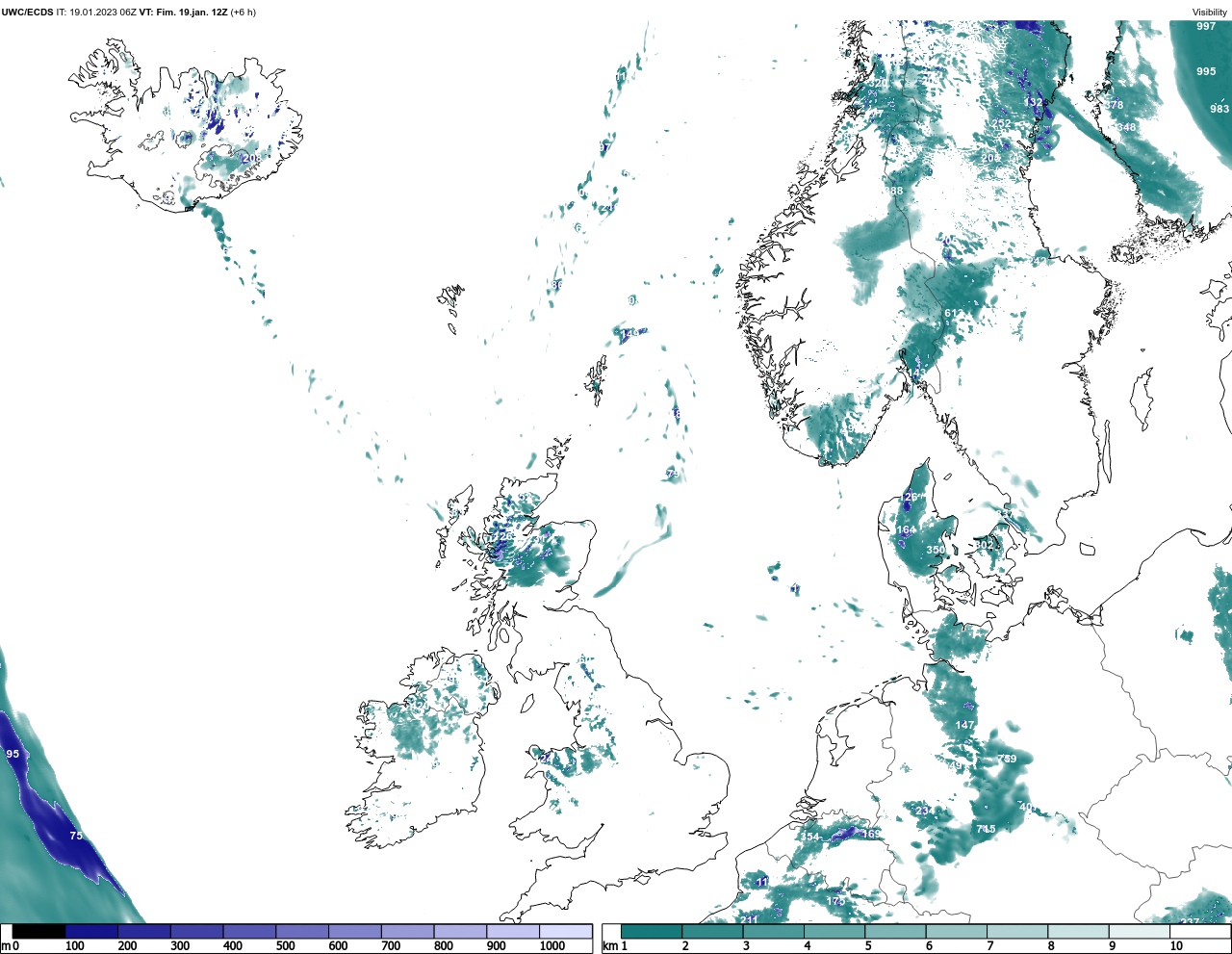The width and height of the screenshot is (1232, 954).
Task: Click the 5–6 km teal legend swatch
Action: [x=896, y=932]
